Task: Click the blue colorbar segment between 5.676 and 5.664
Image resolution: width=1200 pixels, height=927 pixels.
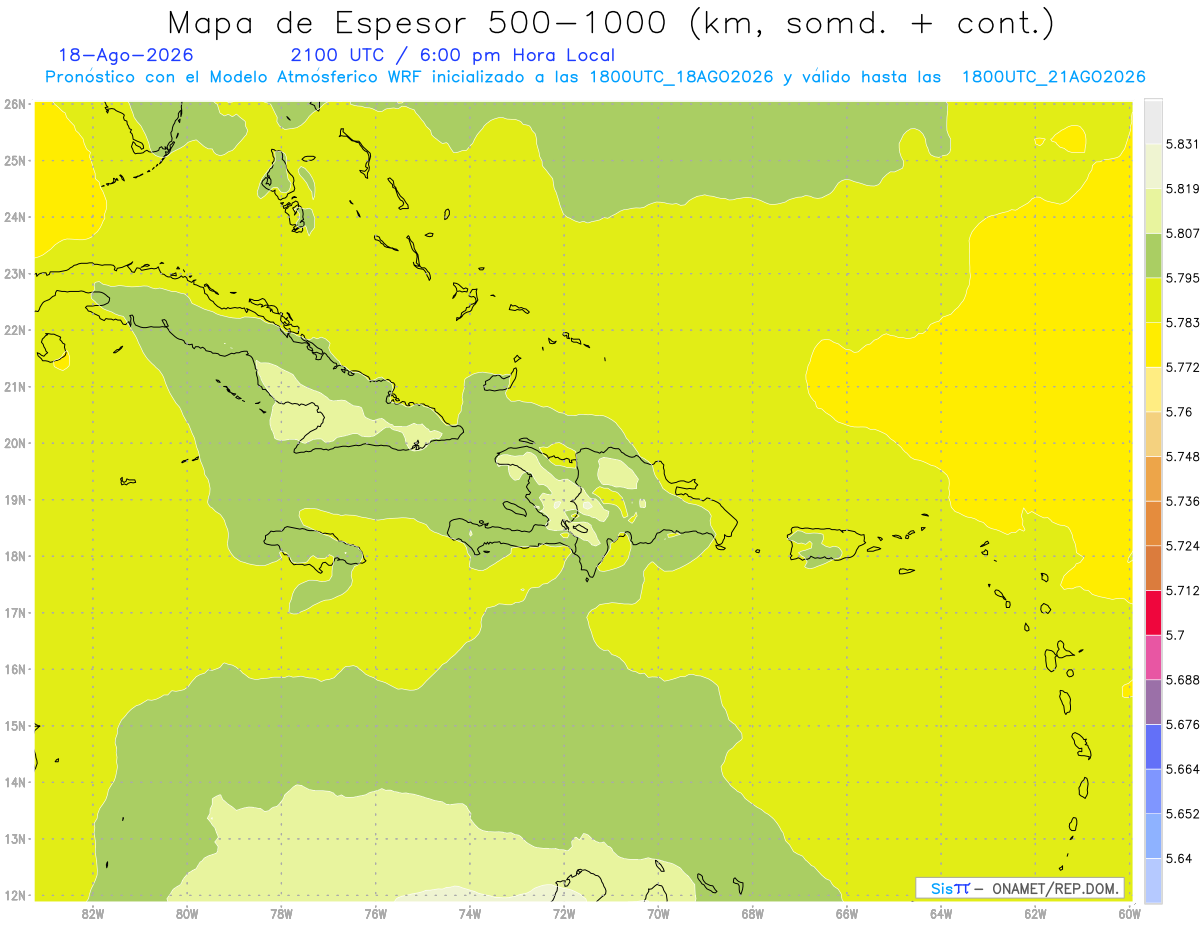Action: point(1153,746)
